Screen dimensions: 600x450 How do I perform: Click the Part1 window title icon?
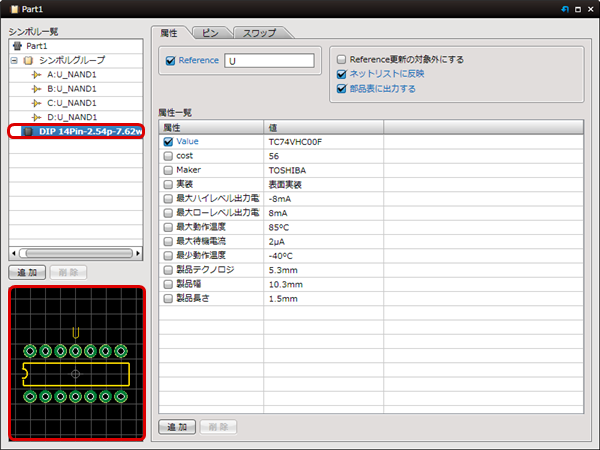(x=15, y=9)
